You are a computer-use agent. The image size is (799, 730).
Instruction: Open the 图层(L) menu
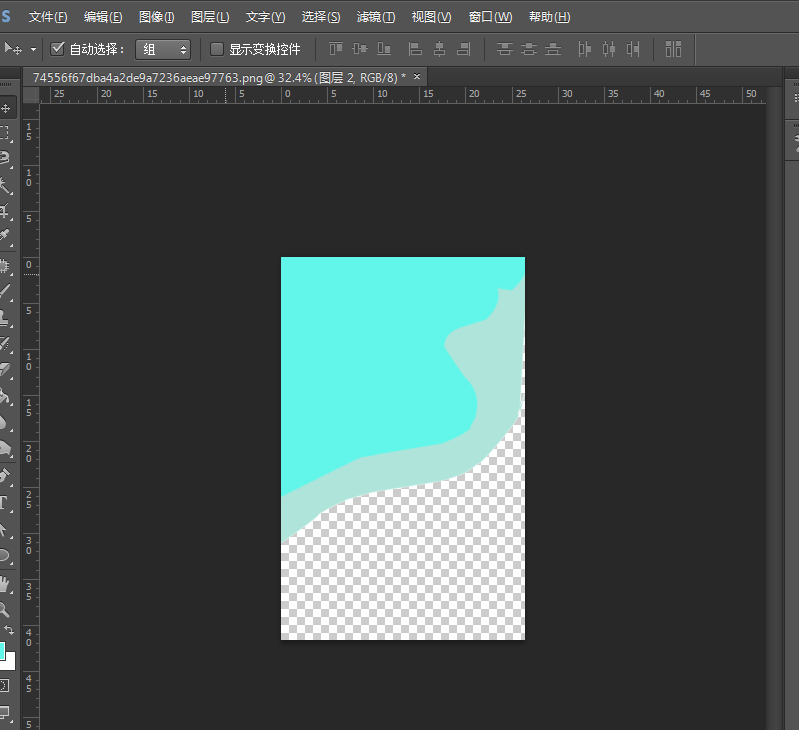tap(210, 17)
